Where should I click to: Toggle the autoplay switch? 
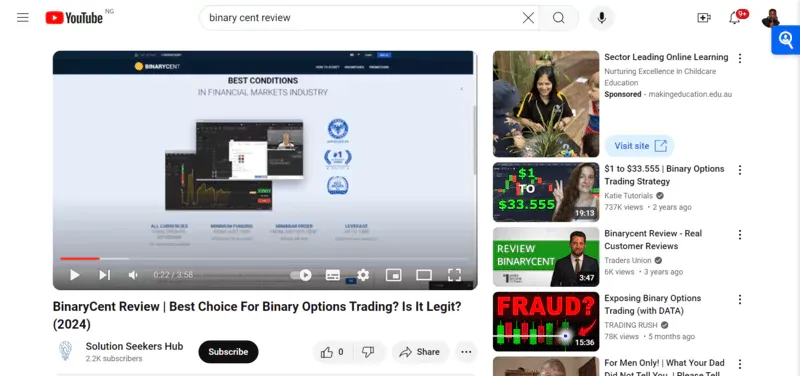click(301, 275)
